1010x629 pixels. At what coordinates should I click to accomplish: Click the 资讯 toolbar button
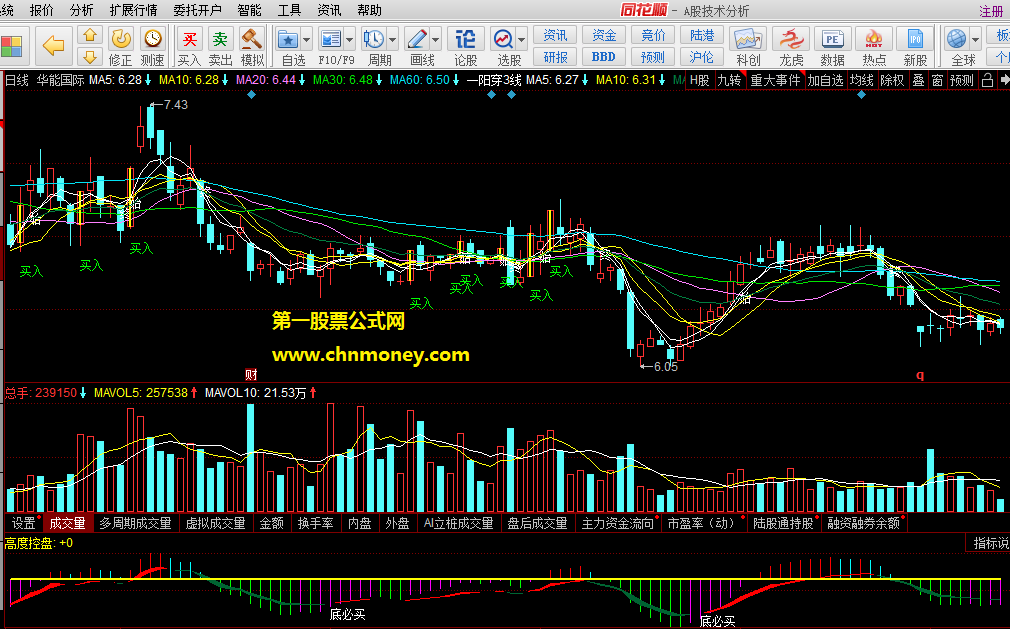[x=555, y=35]
